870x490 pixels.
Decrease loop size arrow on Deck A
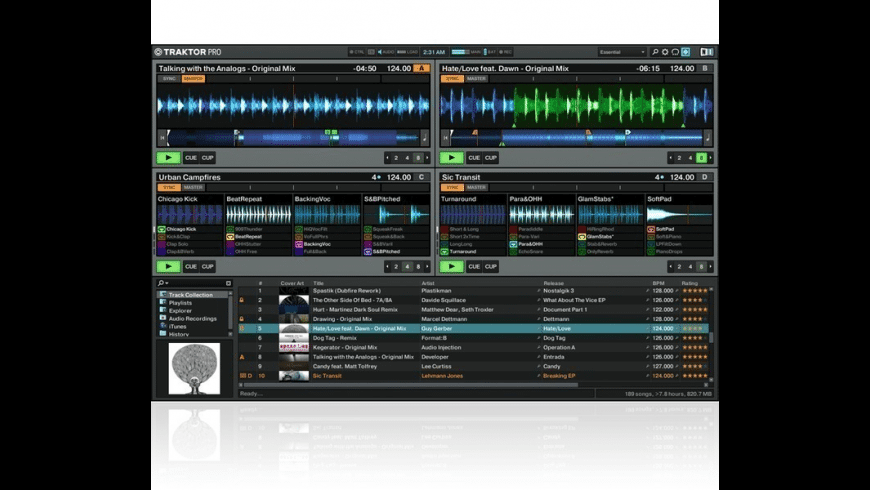[387, 158]
